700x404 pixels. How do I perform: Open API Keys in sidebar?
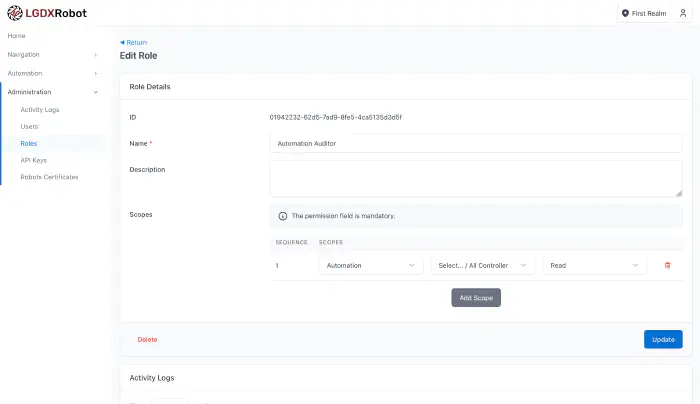pos(33,160)
